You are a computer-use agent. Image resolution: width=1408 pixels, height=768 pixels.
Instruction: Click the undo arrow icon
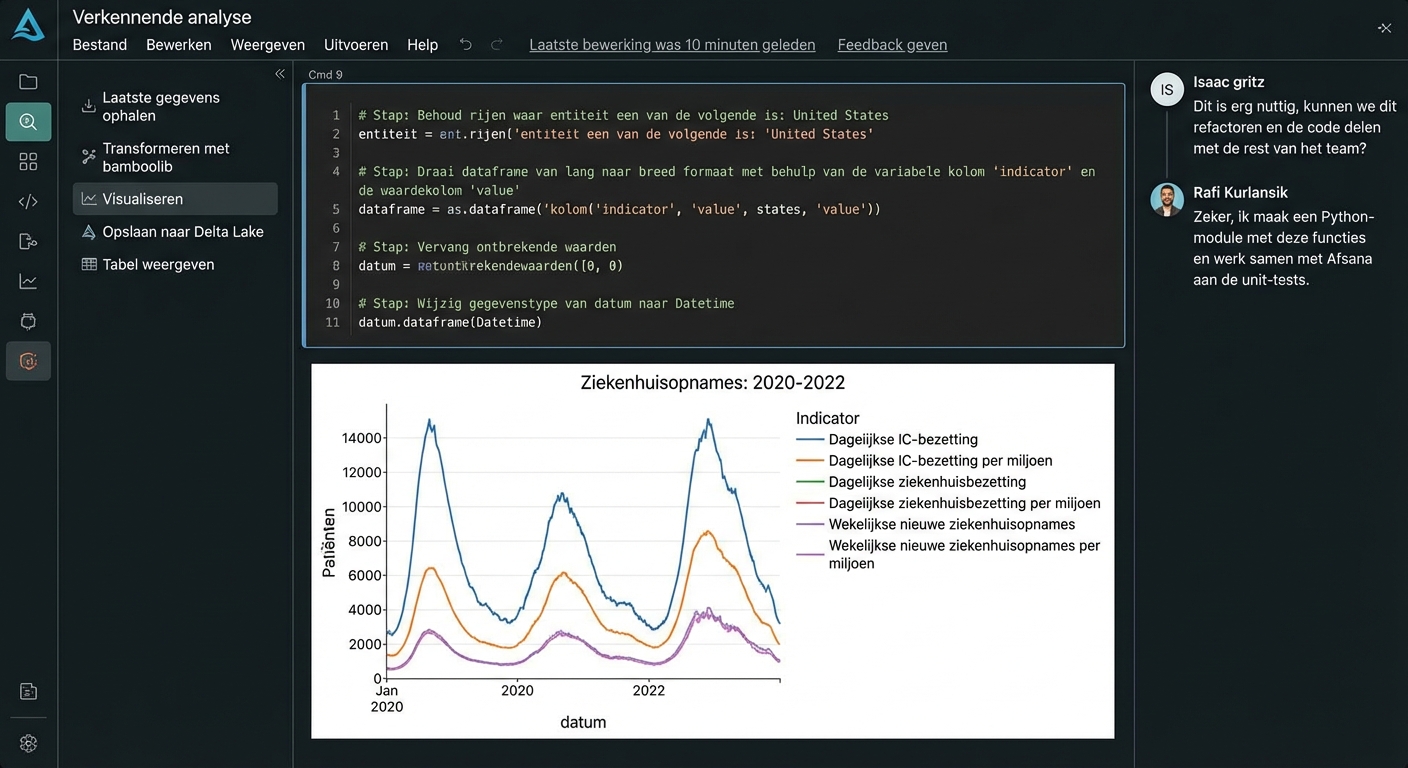[465, 45]
